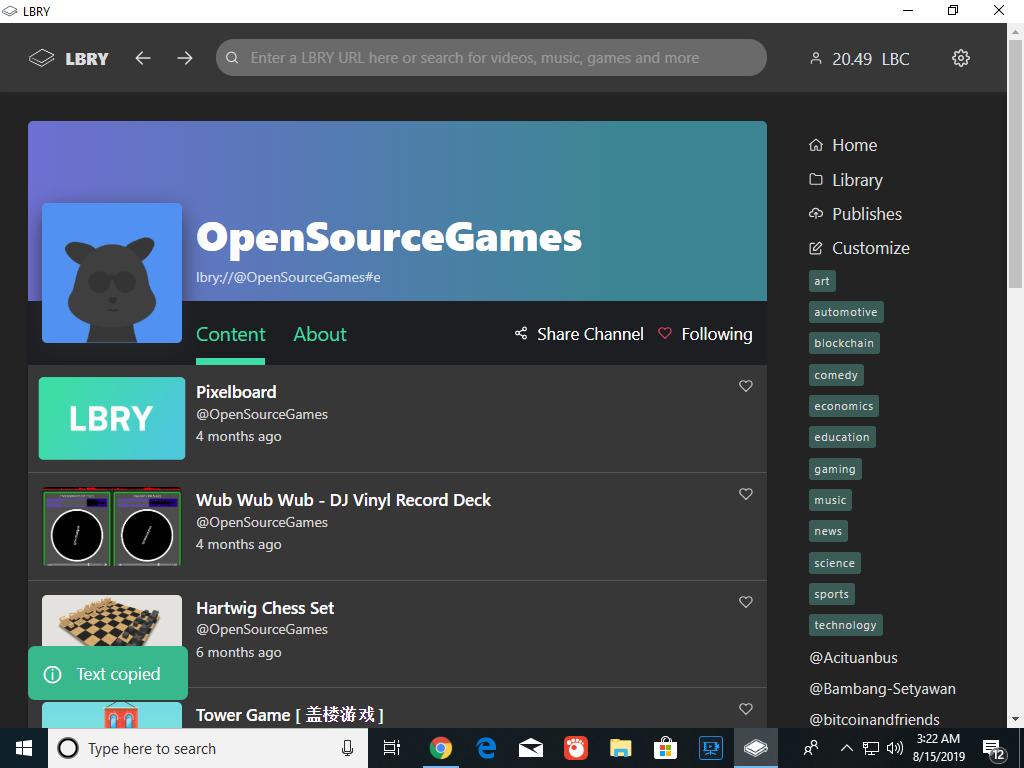The height and width of the screenshot is (768, 1024).
Task: Select the automotive tag
Action: tap(846, 312)
